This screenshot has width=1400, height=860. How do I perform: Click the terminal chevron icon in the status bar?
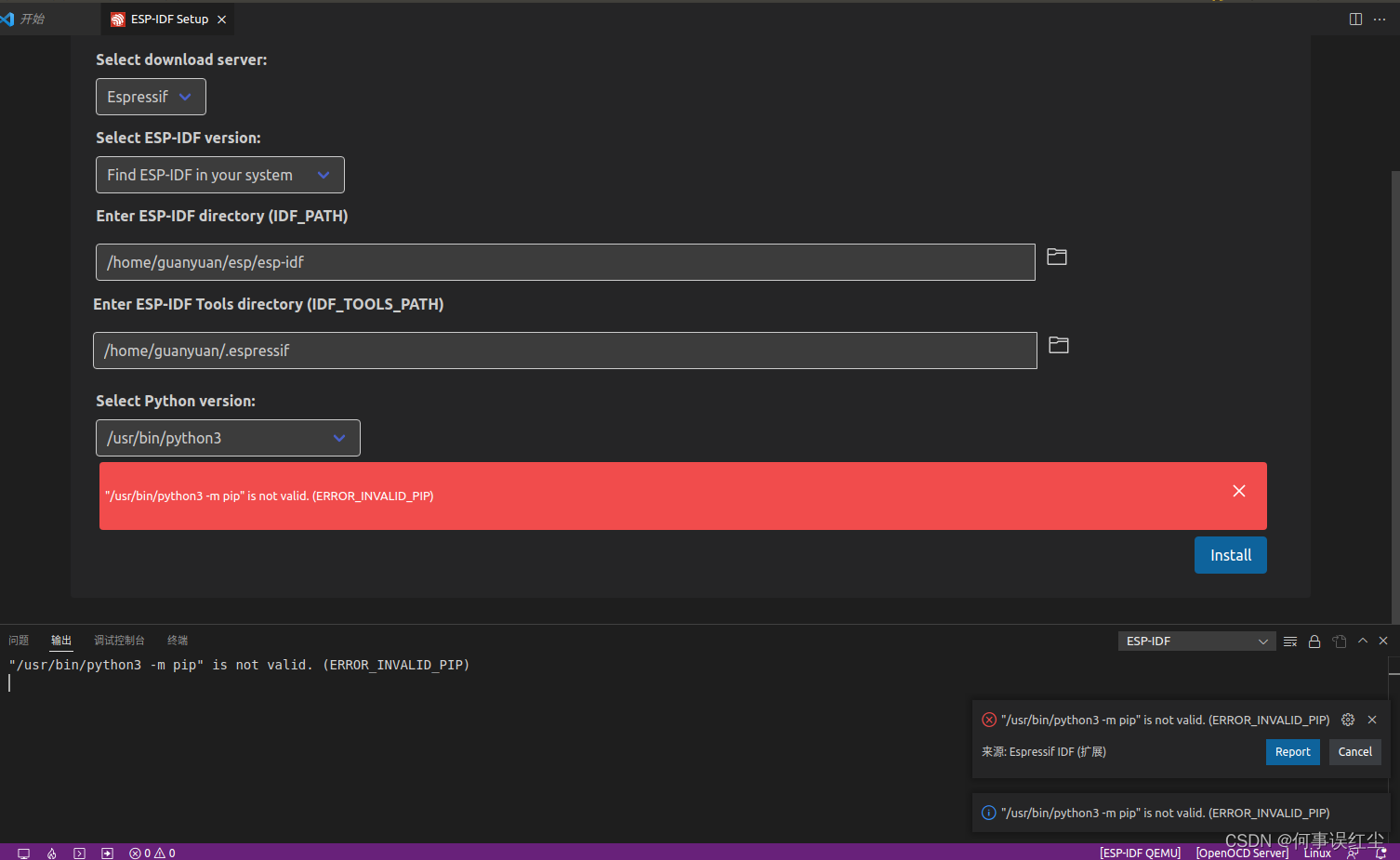click(x=80, y=853)
